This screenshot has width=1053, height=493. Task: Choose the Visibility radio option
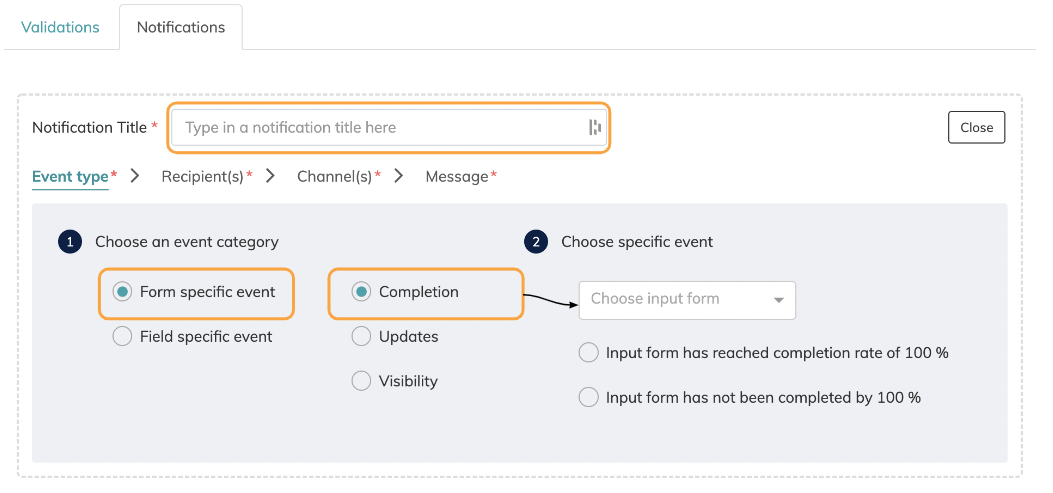pyautogui.click(x=361, y=381)
